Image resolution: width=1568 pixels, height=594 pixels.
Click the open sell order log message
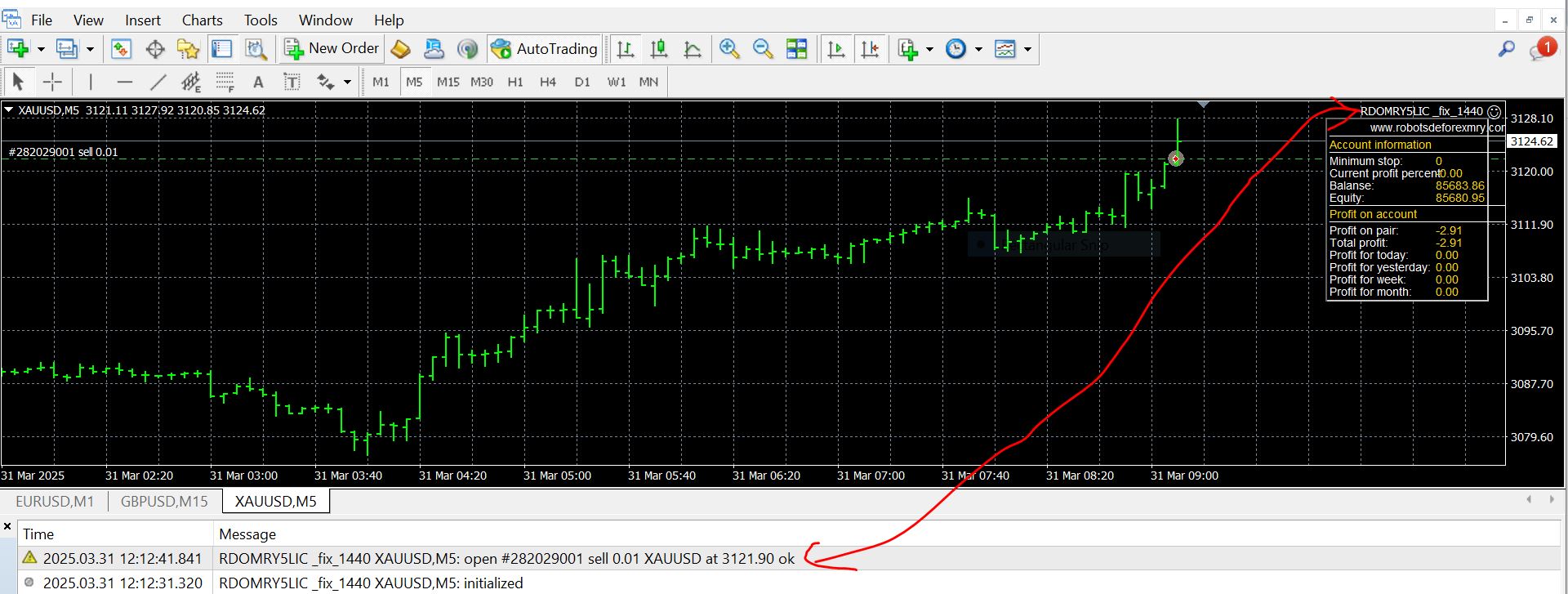(x=506, y=559)
